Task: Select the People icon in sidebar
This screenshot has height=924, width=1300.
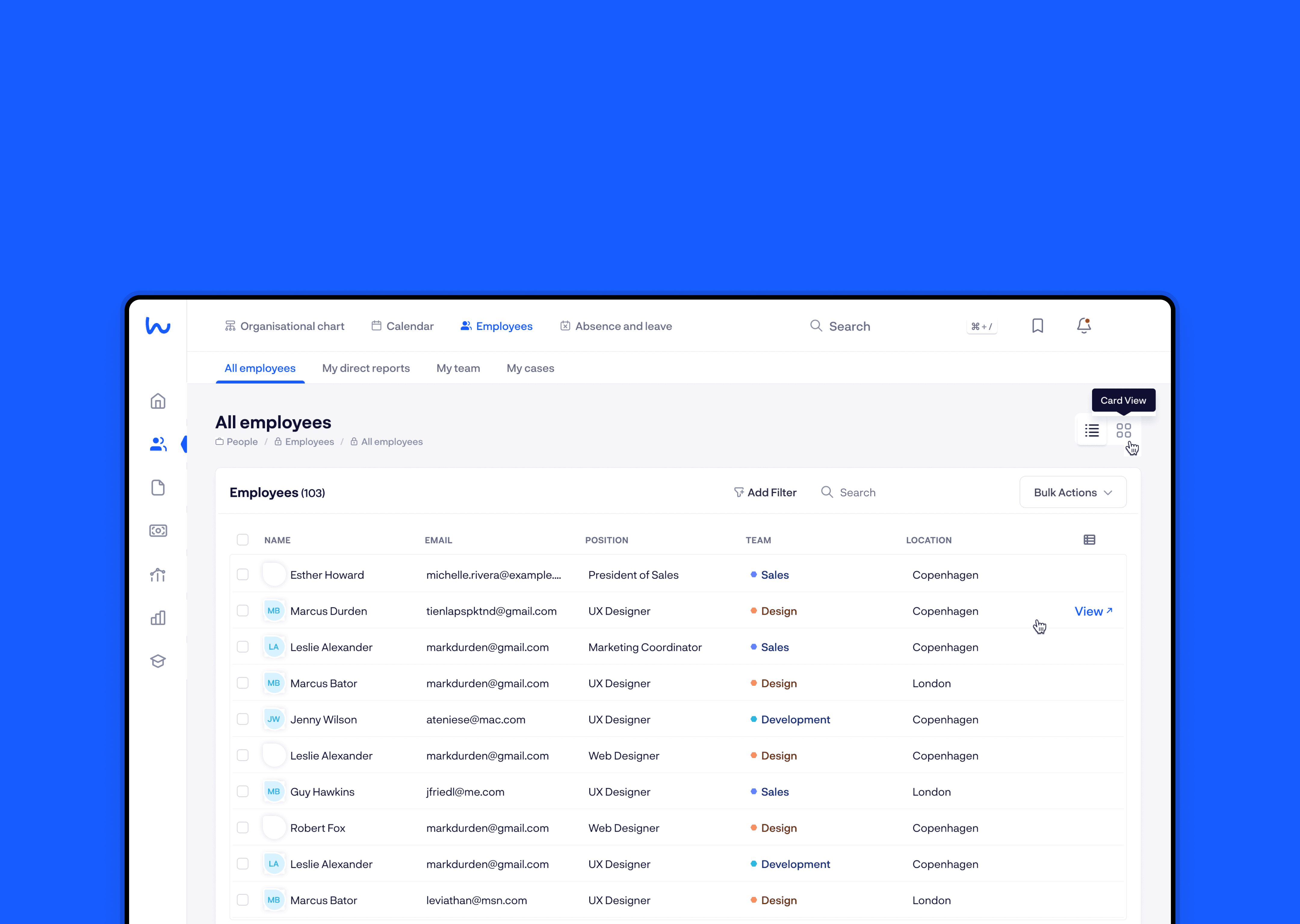Action: pyautogui.click(x=158, y=444)
